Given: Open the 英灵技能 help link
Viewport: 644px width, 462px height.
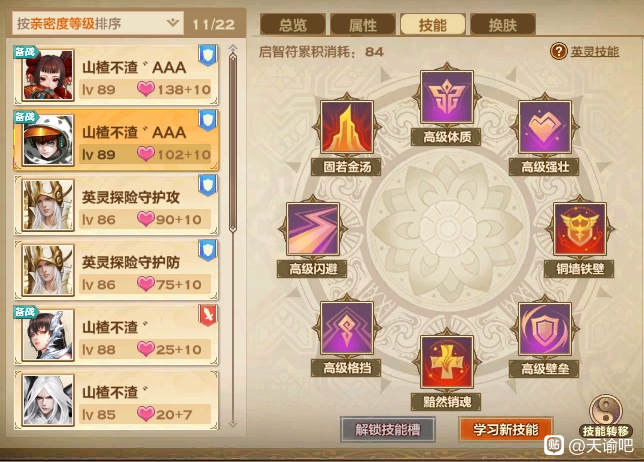Looking at the screenshot, I should tap(595, 52).
